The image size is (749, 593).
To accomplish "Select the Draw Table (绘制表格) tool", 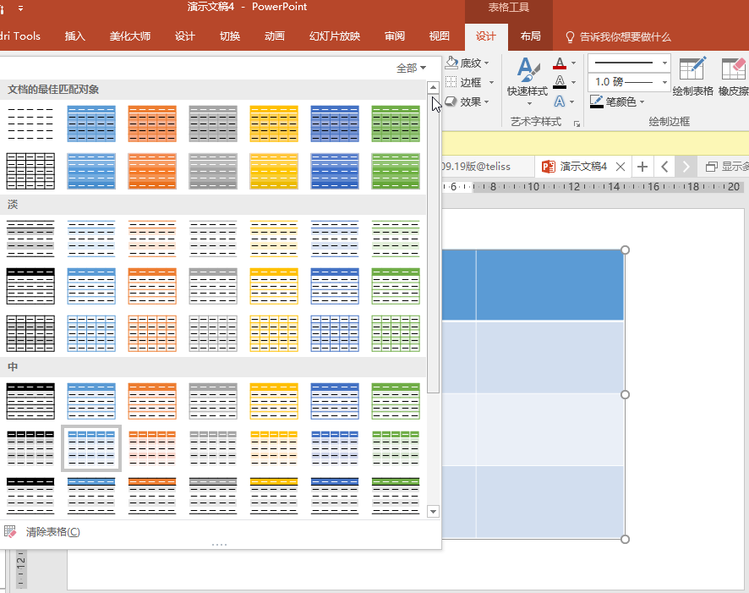I will coord(693,76).
